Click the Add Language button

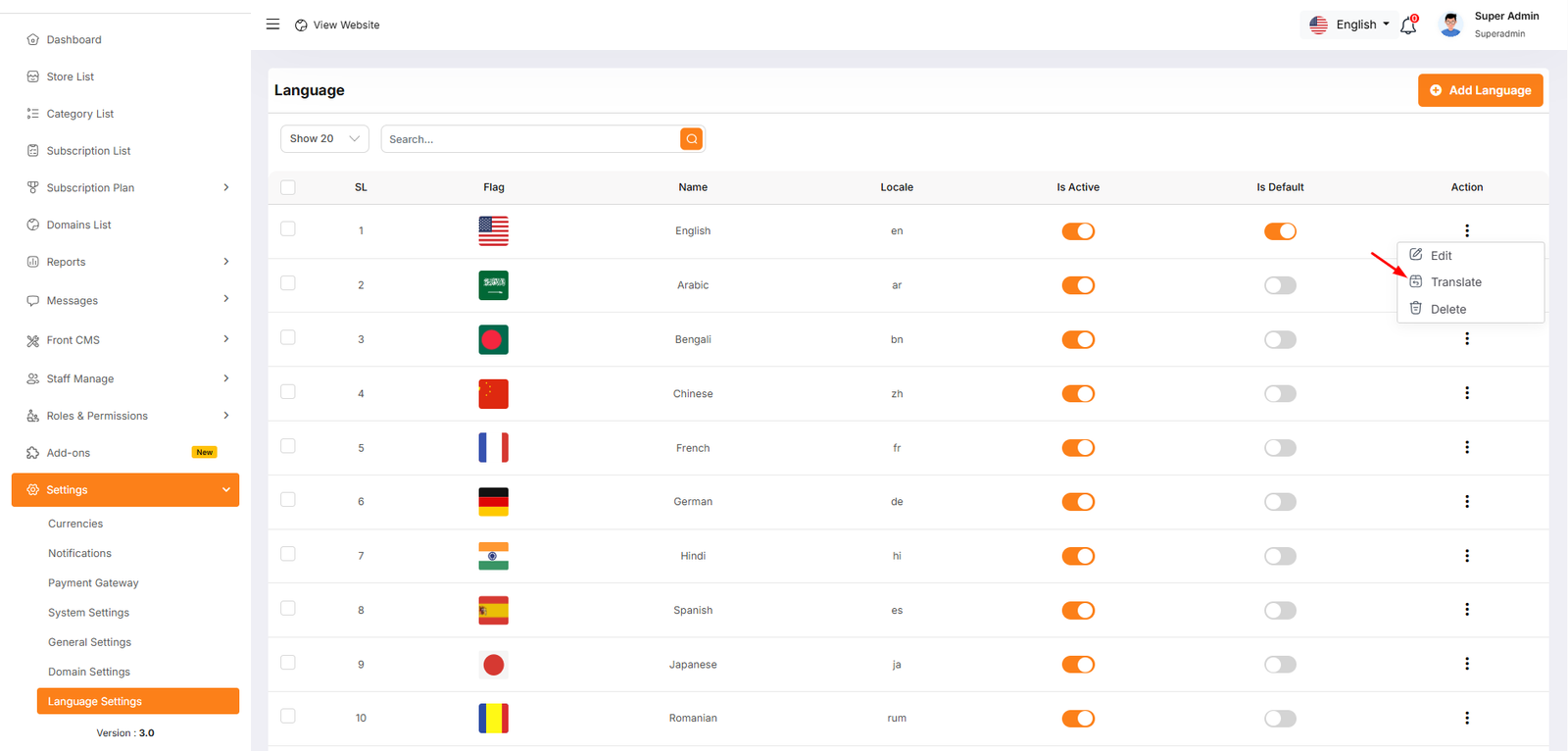point(1480,90)
